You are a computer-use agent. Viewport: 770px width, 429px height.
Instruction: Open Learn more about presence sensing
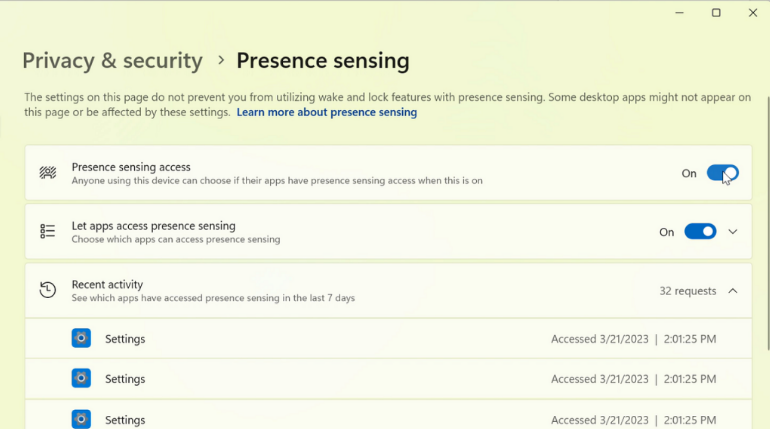(x=326, y=113)
